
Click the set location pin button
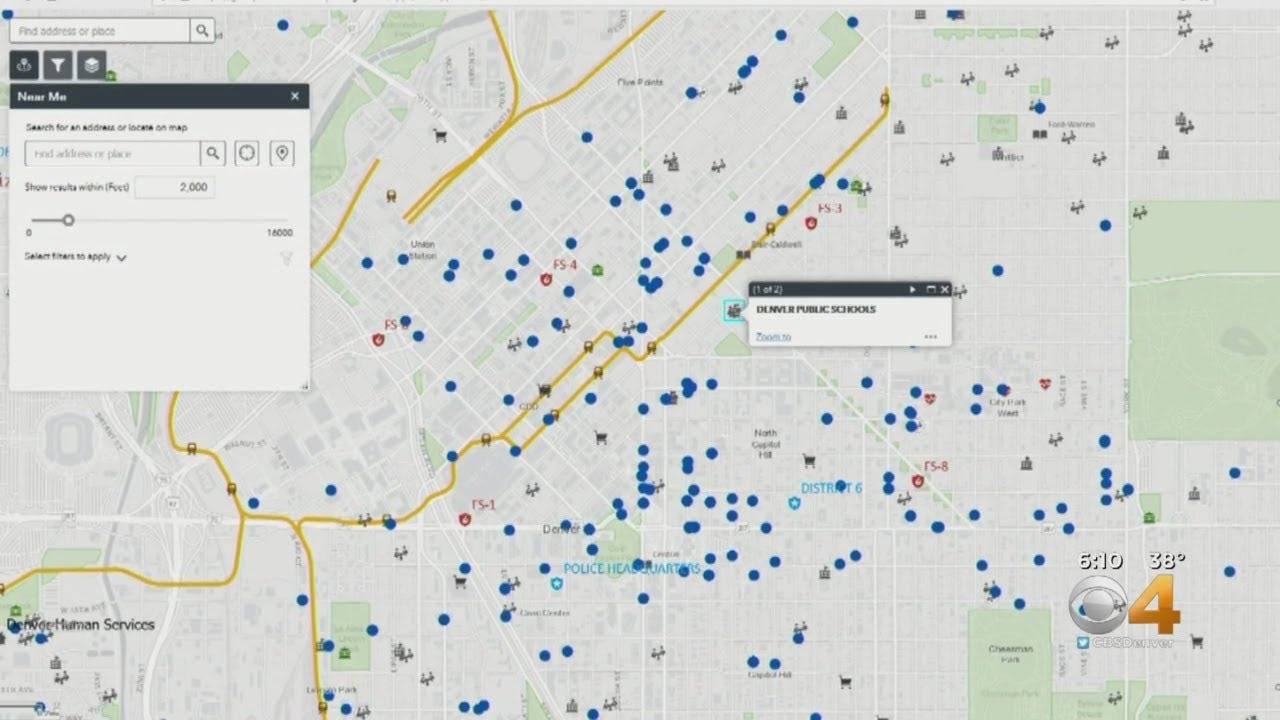[x=282, y=154]
